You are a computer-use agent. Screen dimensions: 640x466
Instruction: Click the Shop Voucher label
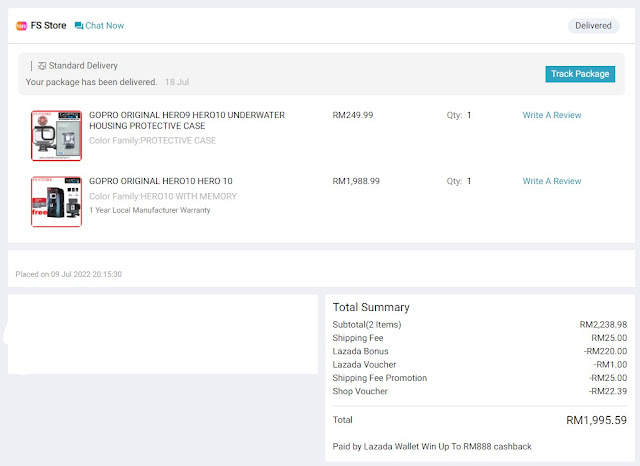pos(360,391)
